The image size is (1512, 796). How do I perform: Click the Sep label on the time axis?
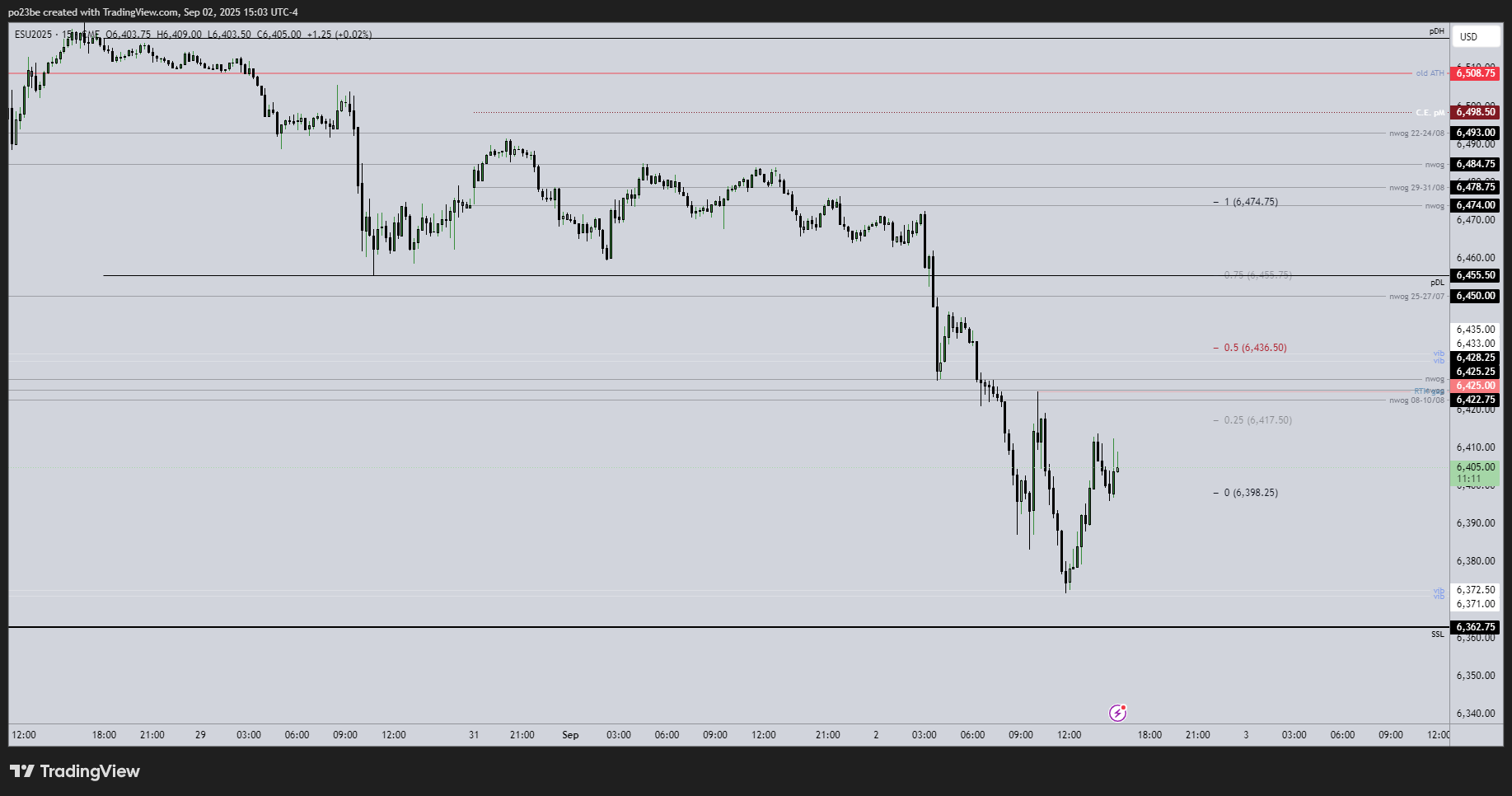570,735
